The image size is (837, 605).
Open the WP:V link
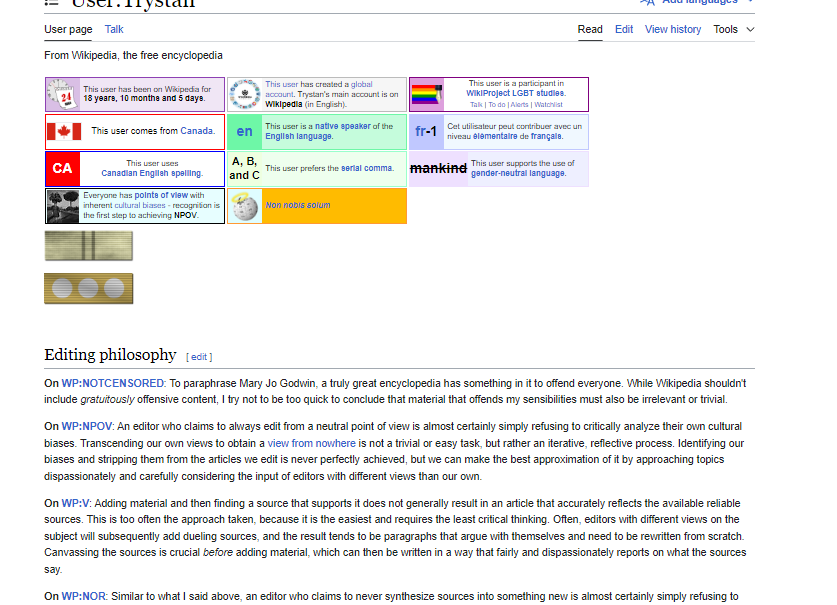click(x=75, y=504)
